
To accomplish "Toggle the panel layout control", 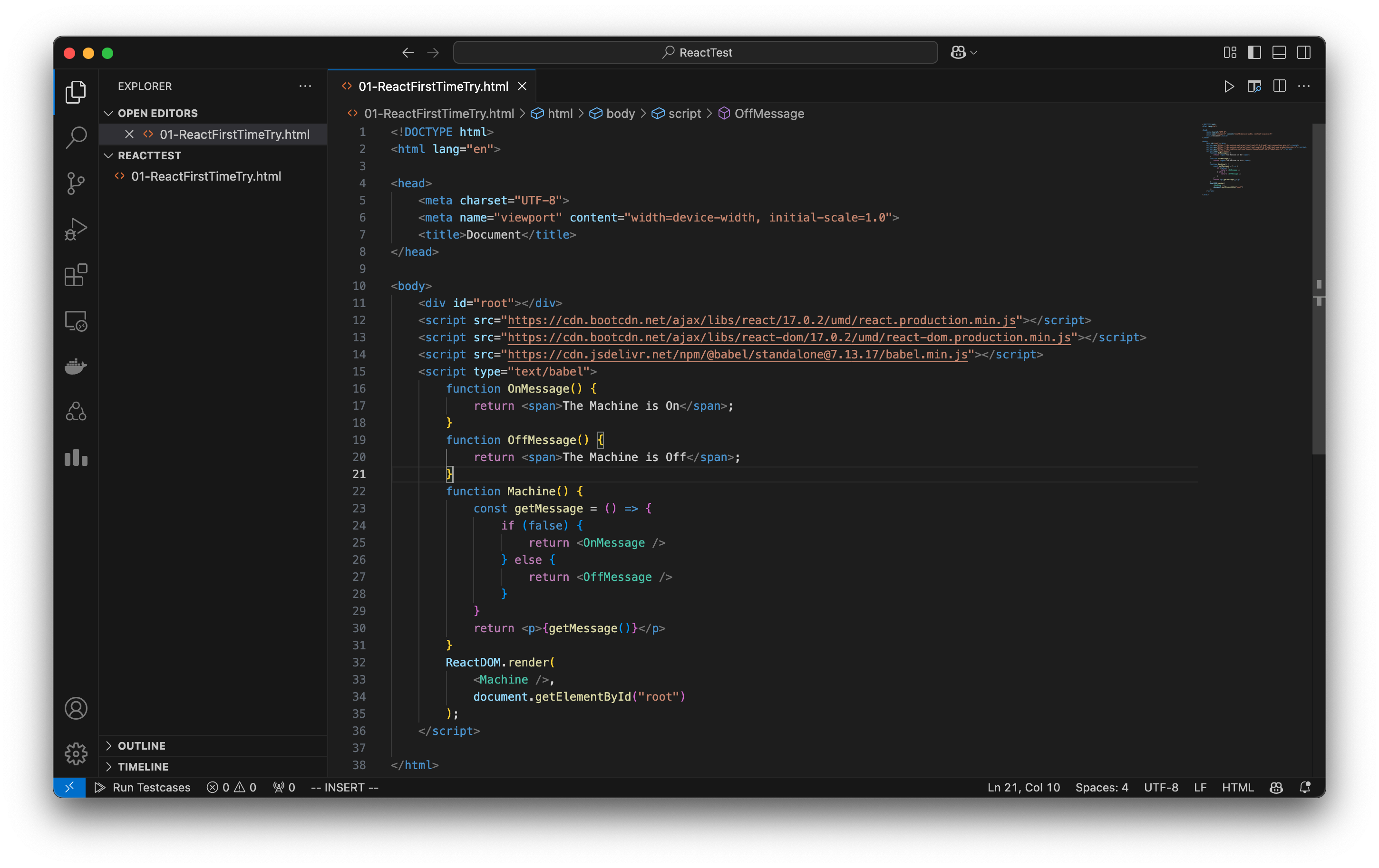I will (x=1279, y=52).
